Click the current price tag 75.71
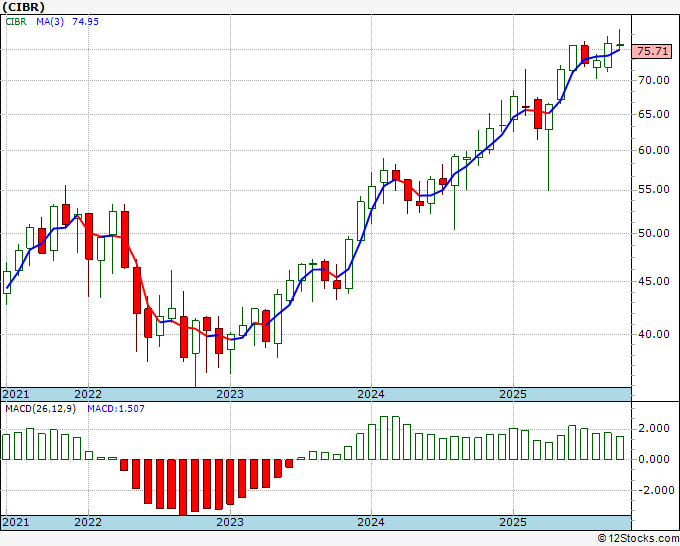Image resolution: width=680 pixels, height=546 pixels. (653, 51)
